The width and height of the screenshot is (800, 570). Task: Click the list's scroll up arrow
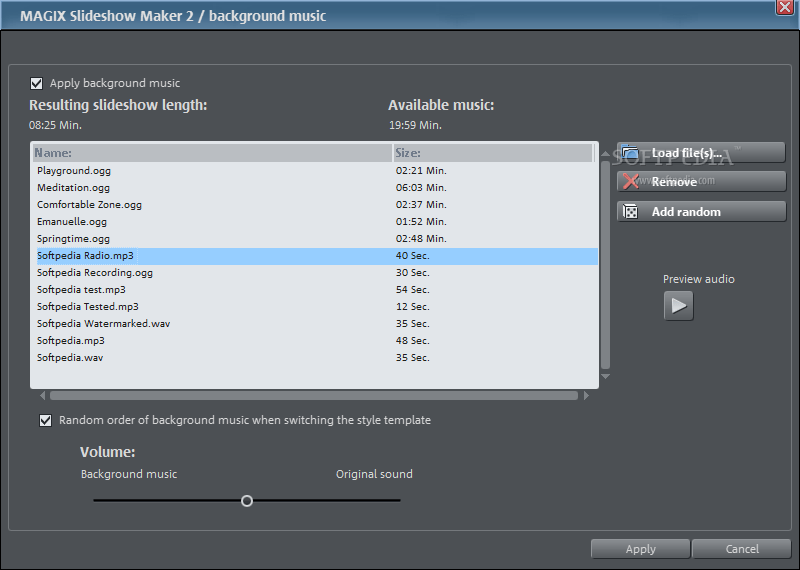point(605,154)
